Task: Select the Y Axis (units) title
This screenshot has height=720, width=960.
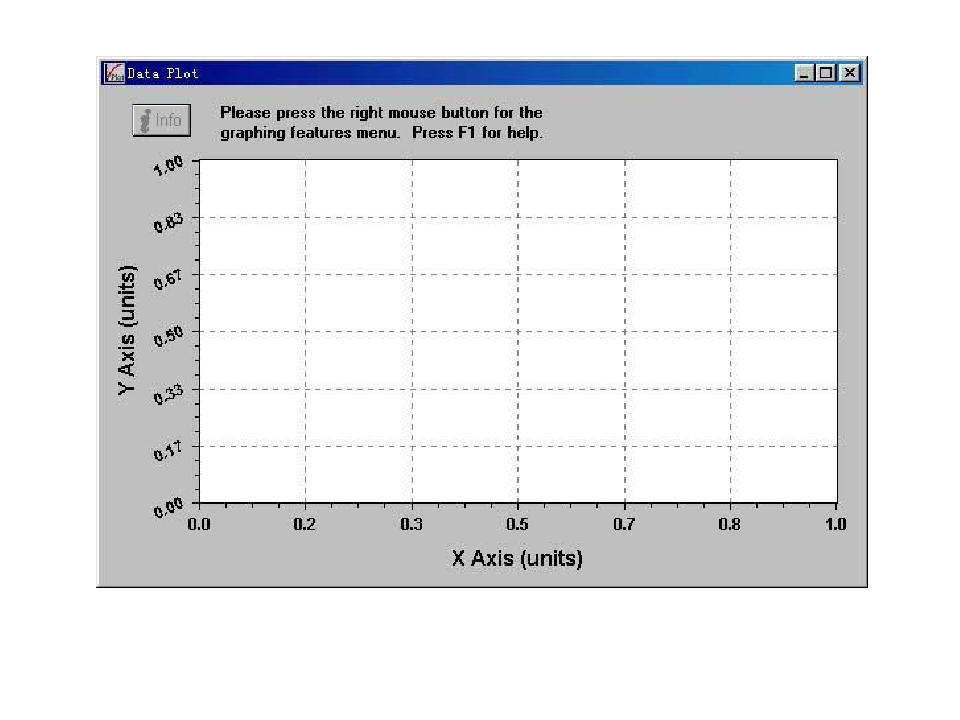Action: pyautogui.click(x=127, y=331)
